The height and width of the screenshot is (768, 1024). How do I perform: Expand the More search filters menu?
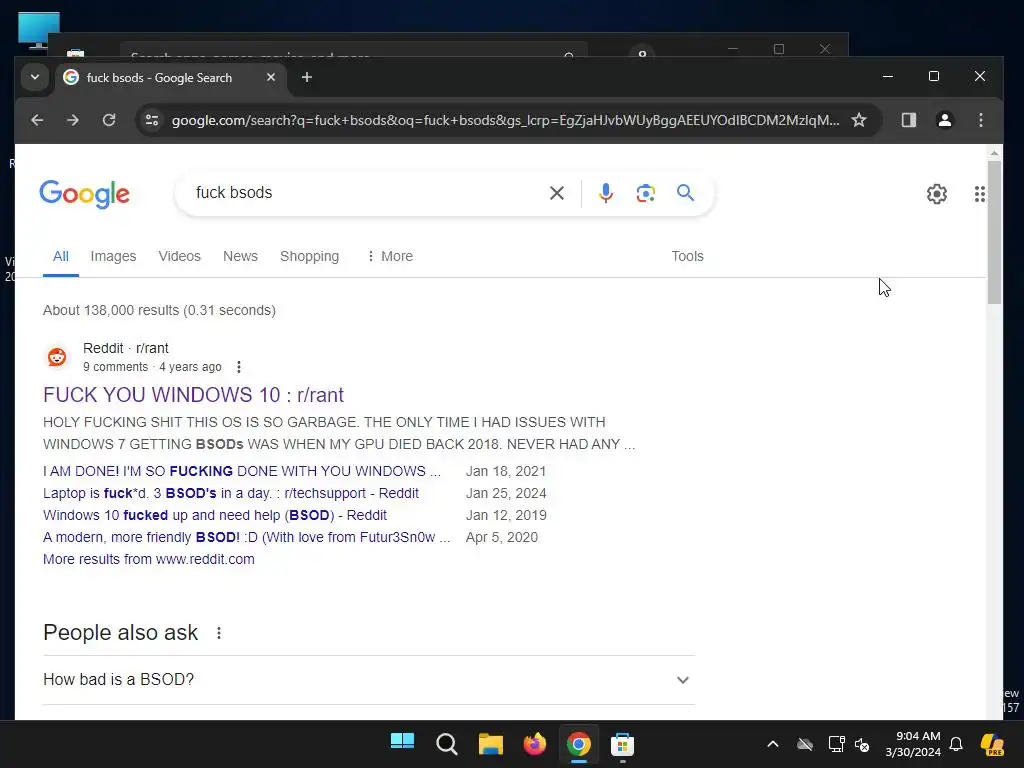[x=390, y=256]
